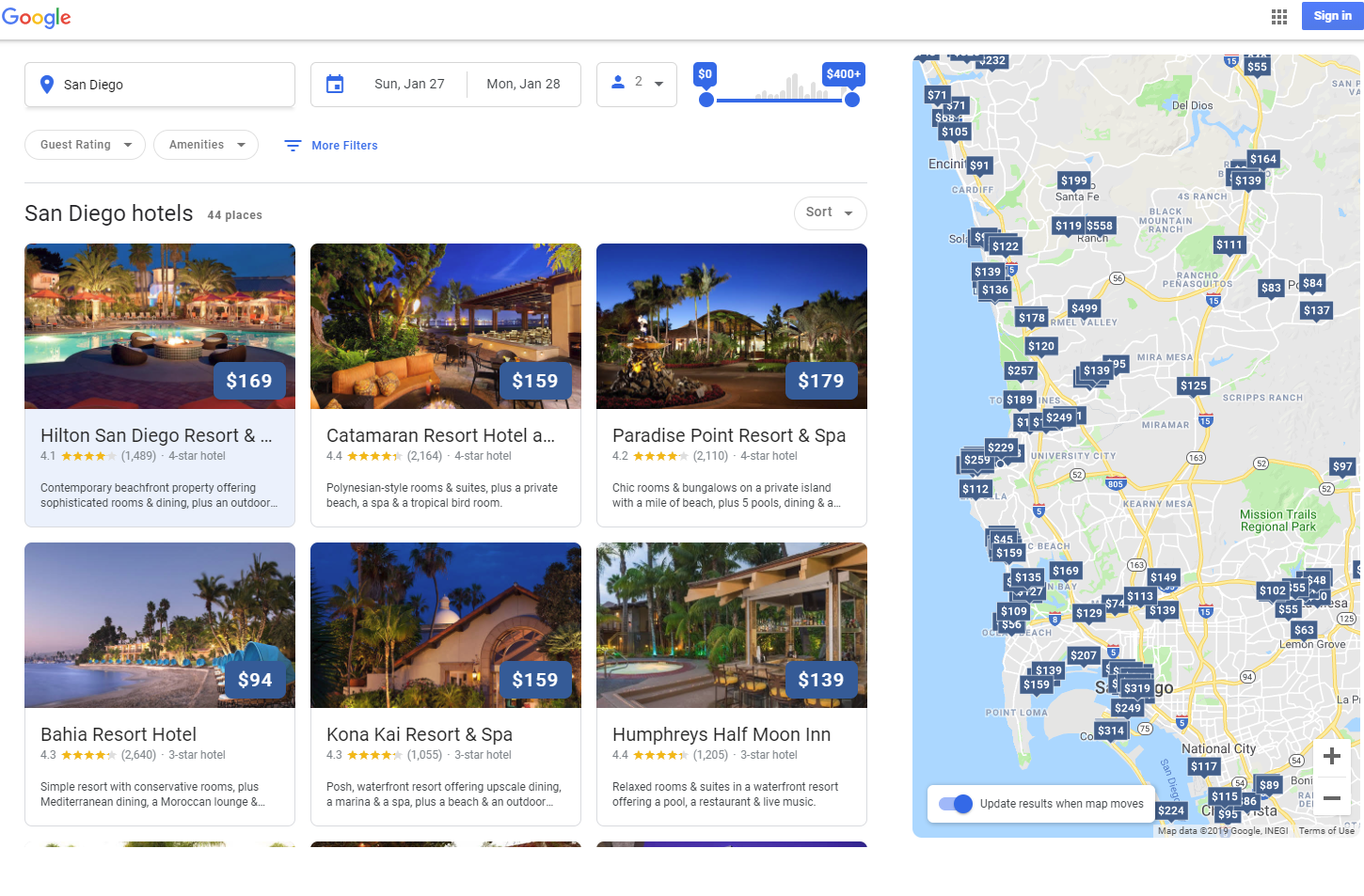Select the Mon, Jan 28 check-out date
The width and height of the screenshot is (1364, 896).
tap(523, 85)
